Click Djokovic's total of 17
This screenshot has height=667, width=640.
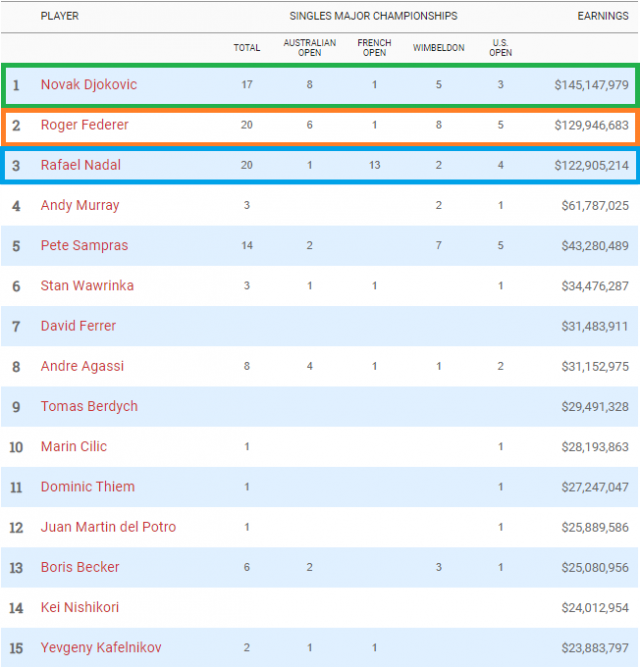(247, 85)
